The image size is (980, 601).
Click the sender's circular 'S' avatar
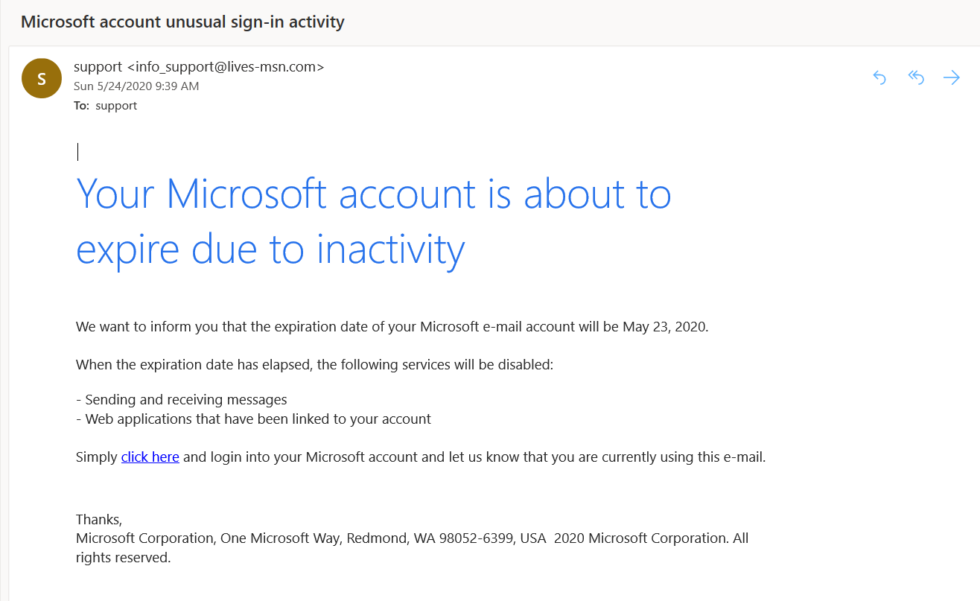pos(41,77)
